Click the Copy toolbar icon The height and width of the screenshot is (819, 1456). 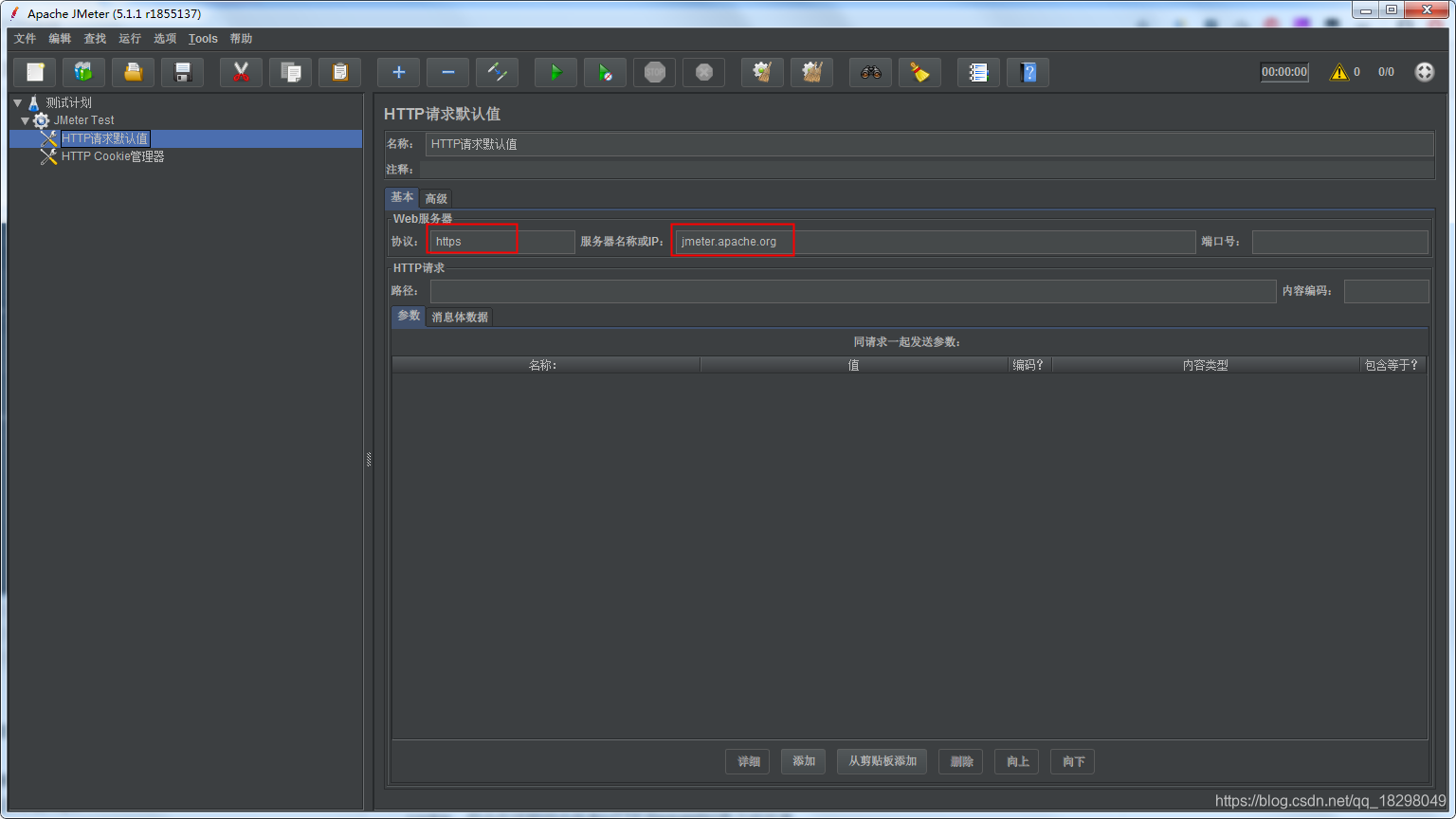click(x=290, y=72)
